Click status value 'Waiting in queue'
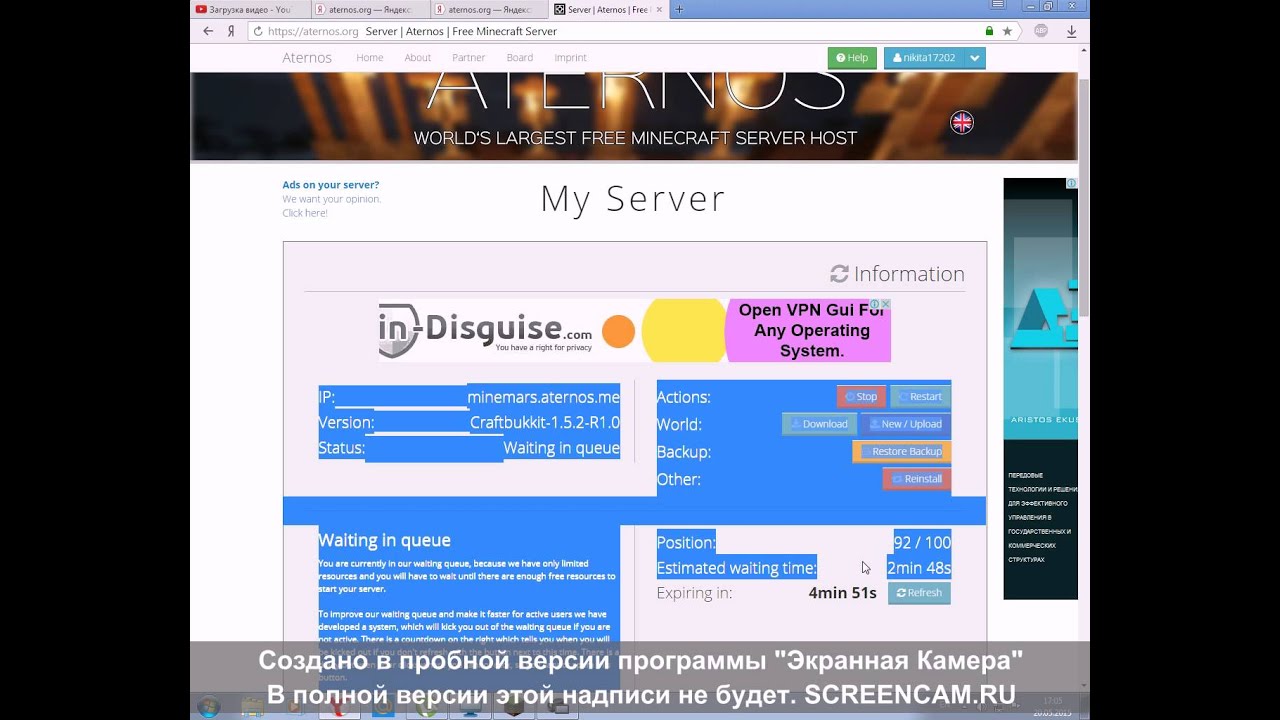 [x=561, y=448]
